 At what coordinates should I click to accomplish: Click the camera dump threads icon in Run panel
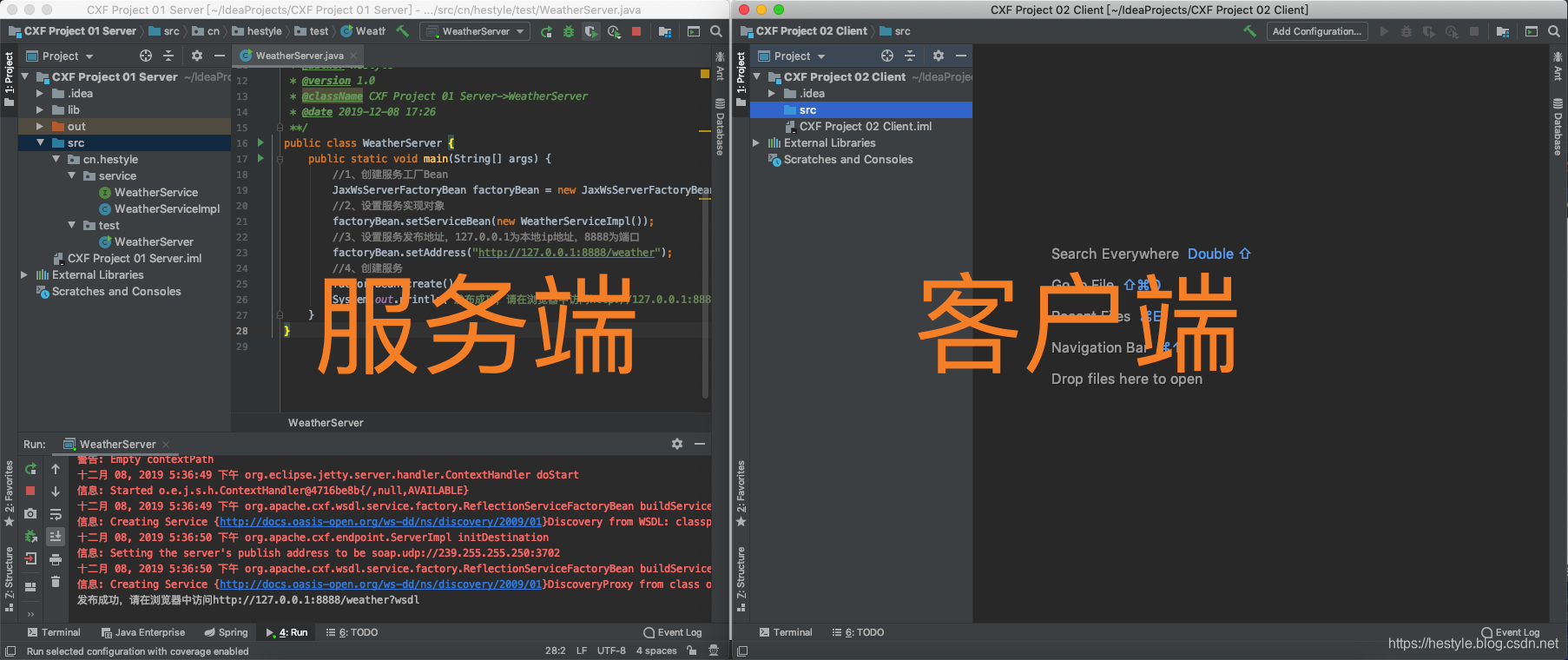(30, 514)
